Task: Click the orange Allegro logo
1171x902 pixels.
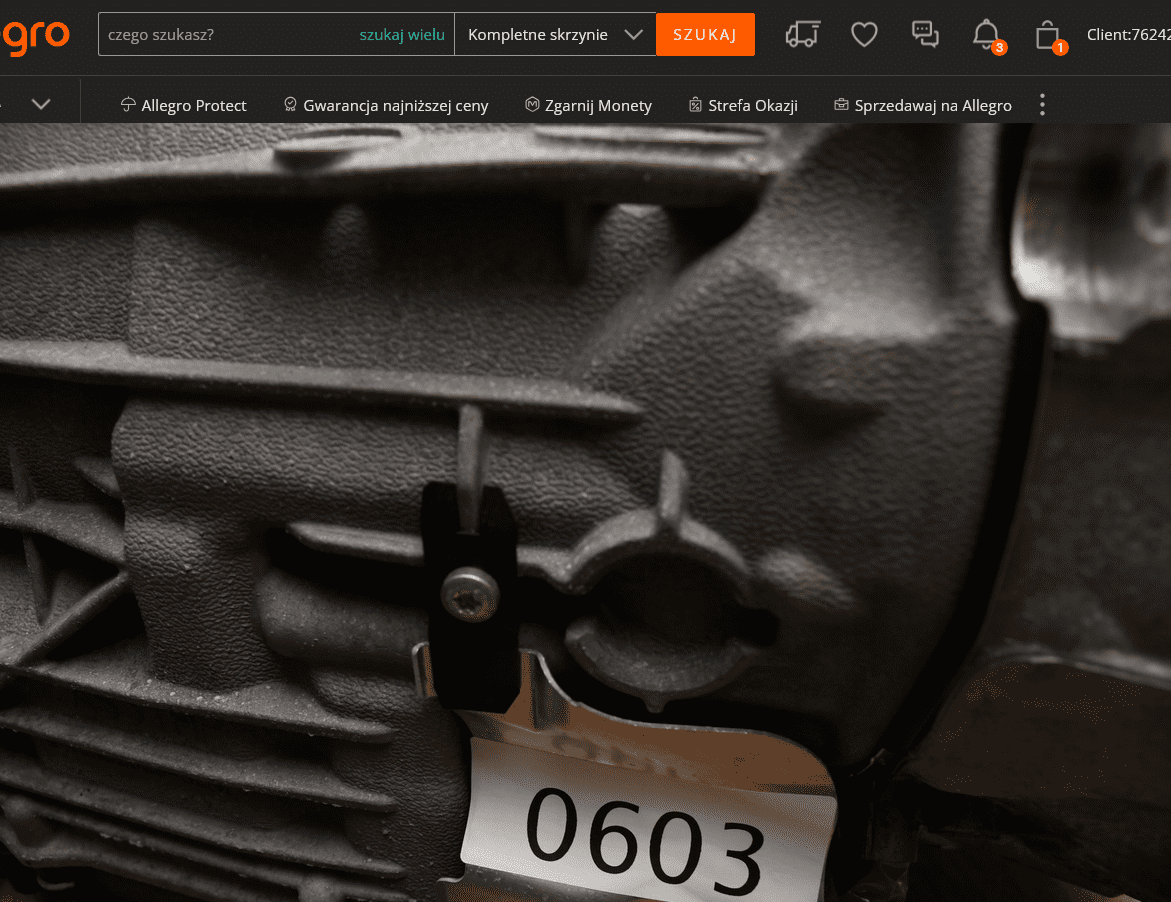Action: [35, 34]
